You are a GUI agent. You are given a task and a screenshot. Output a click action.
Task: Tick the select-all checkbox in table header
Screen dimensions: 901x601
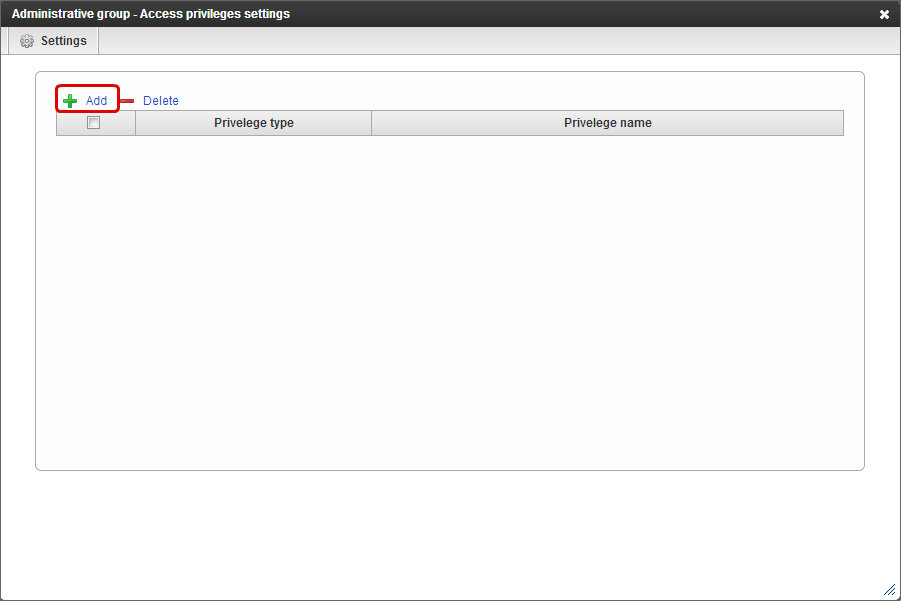pyautogui.click(x=93, y=122)
